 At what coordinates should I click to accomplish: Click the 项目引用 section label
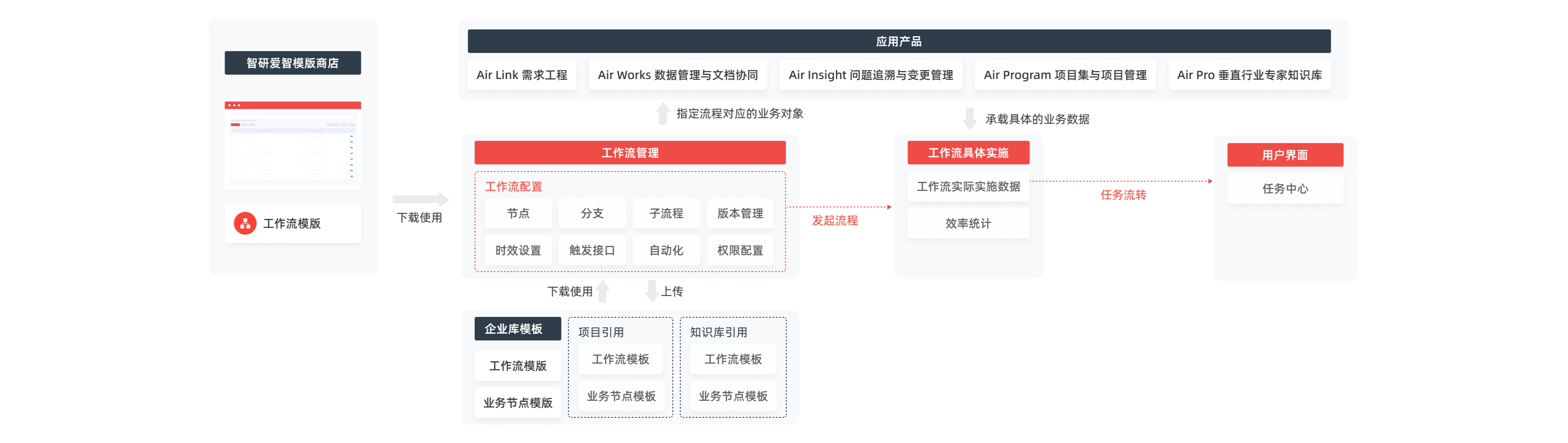601,332
